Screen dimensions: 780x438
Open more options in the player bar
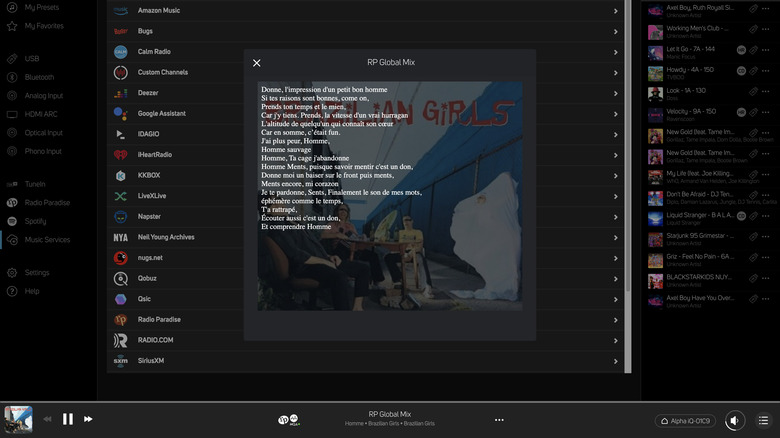coord(499,420)
